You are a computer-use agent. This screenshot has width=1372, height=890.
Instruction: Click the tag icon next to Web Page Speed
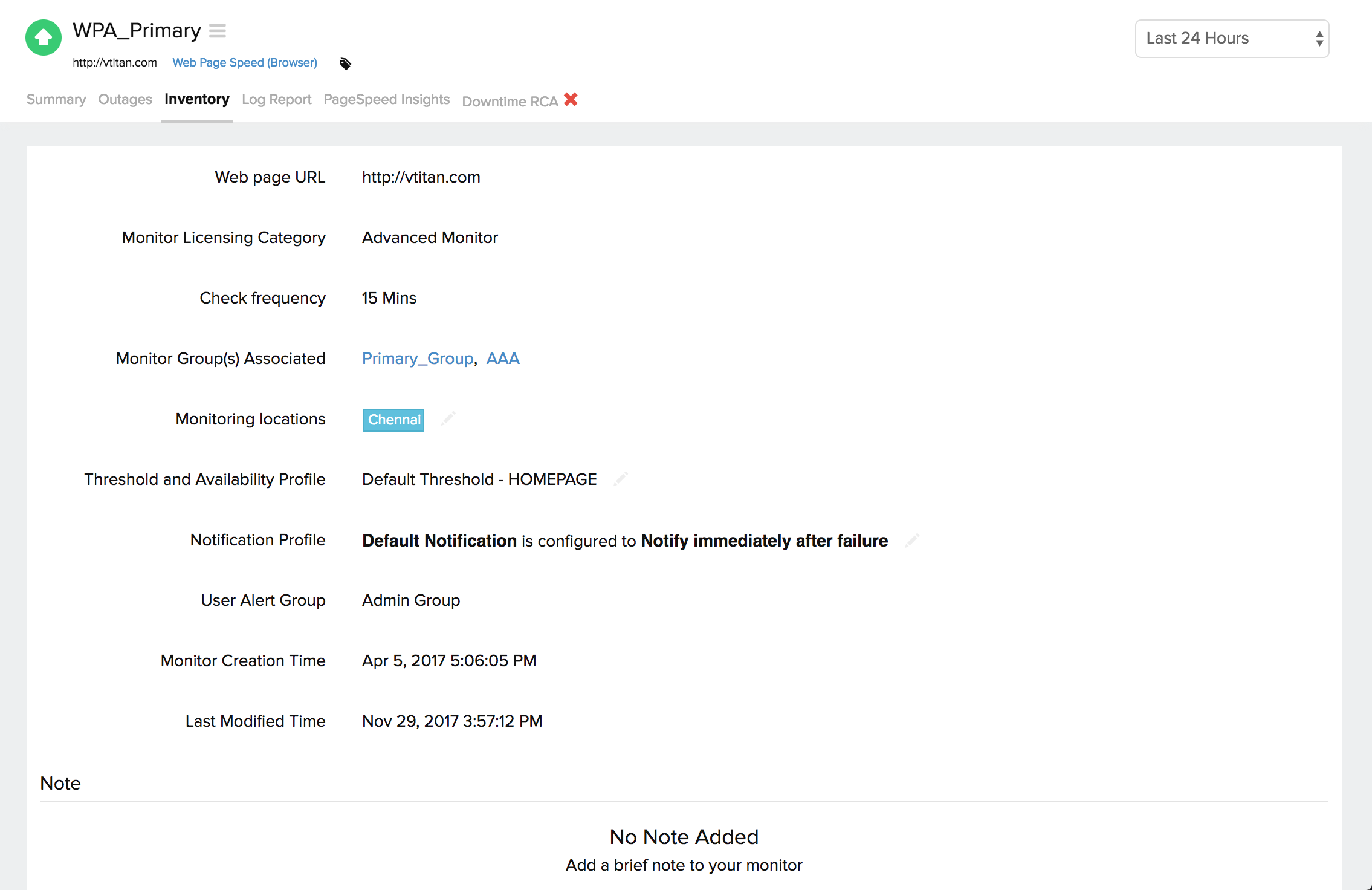pos(345,63)
